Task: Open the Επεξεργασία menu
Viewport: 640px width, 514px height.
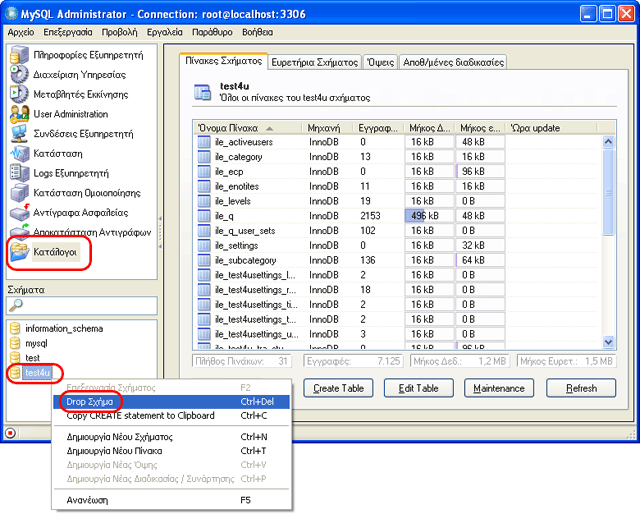Action: click(68, 32)
